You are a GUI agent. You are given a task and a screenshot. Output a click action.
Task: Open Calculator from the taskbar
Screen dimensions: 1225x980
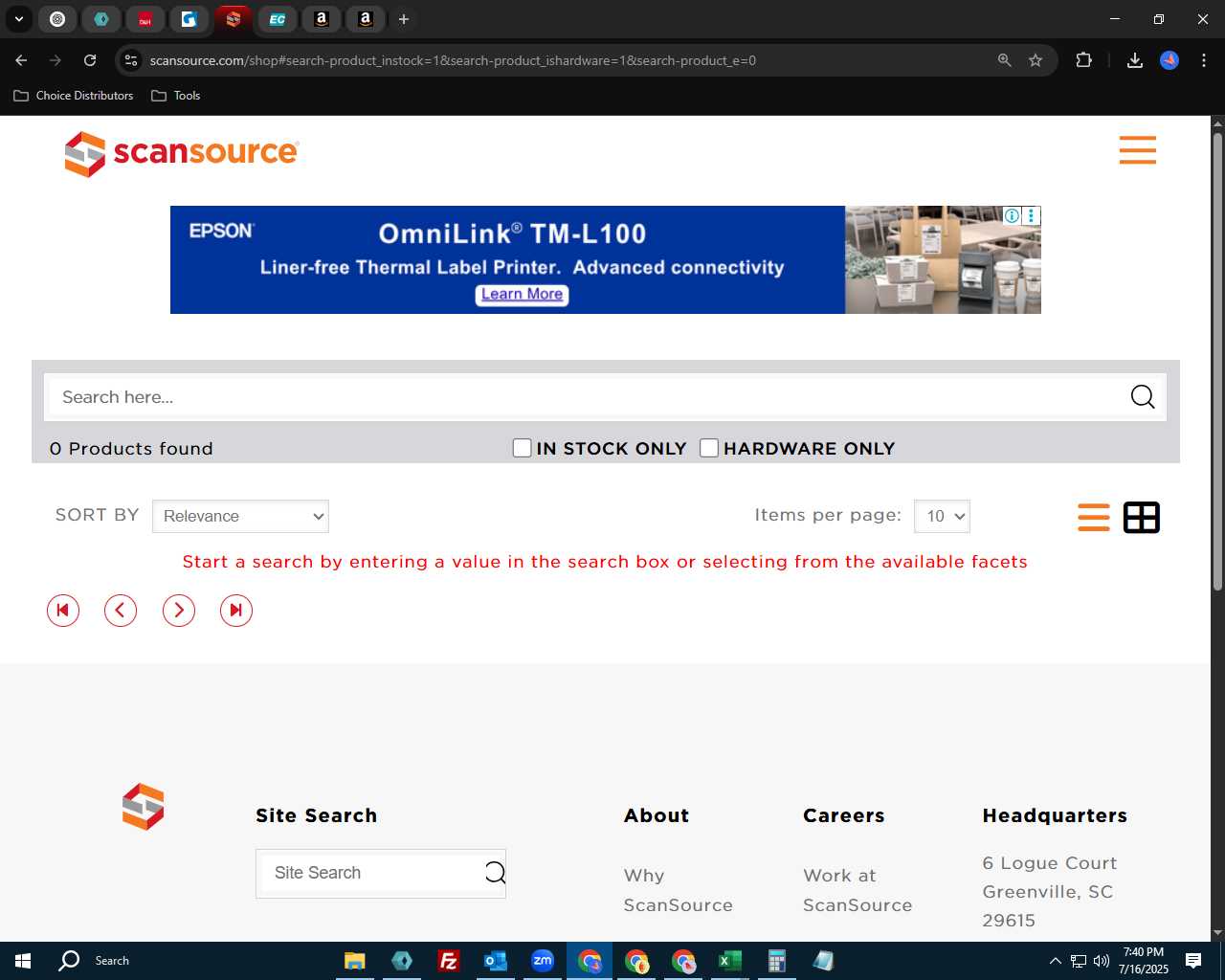click(x=777, y=961)
